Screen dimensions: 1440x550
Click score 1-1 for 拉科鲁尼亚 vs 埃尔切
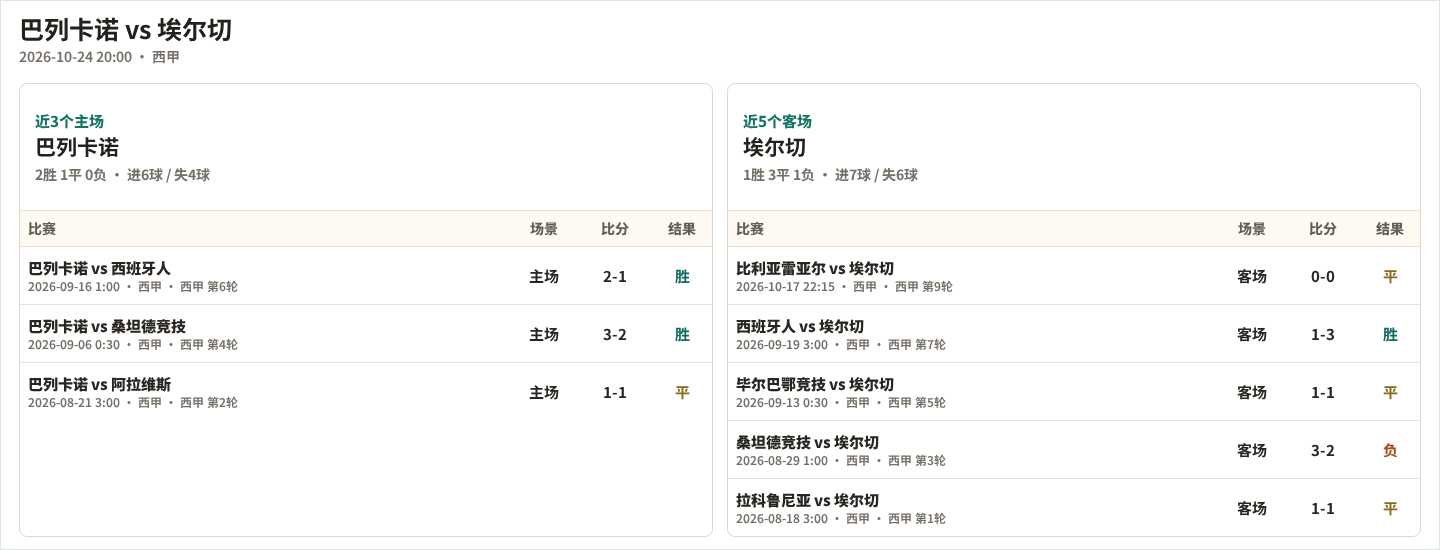click(x=1323, y=508)
